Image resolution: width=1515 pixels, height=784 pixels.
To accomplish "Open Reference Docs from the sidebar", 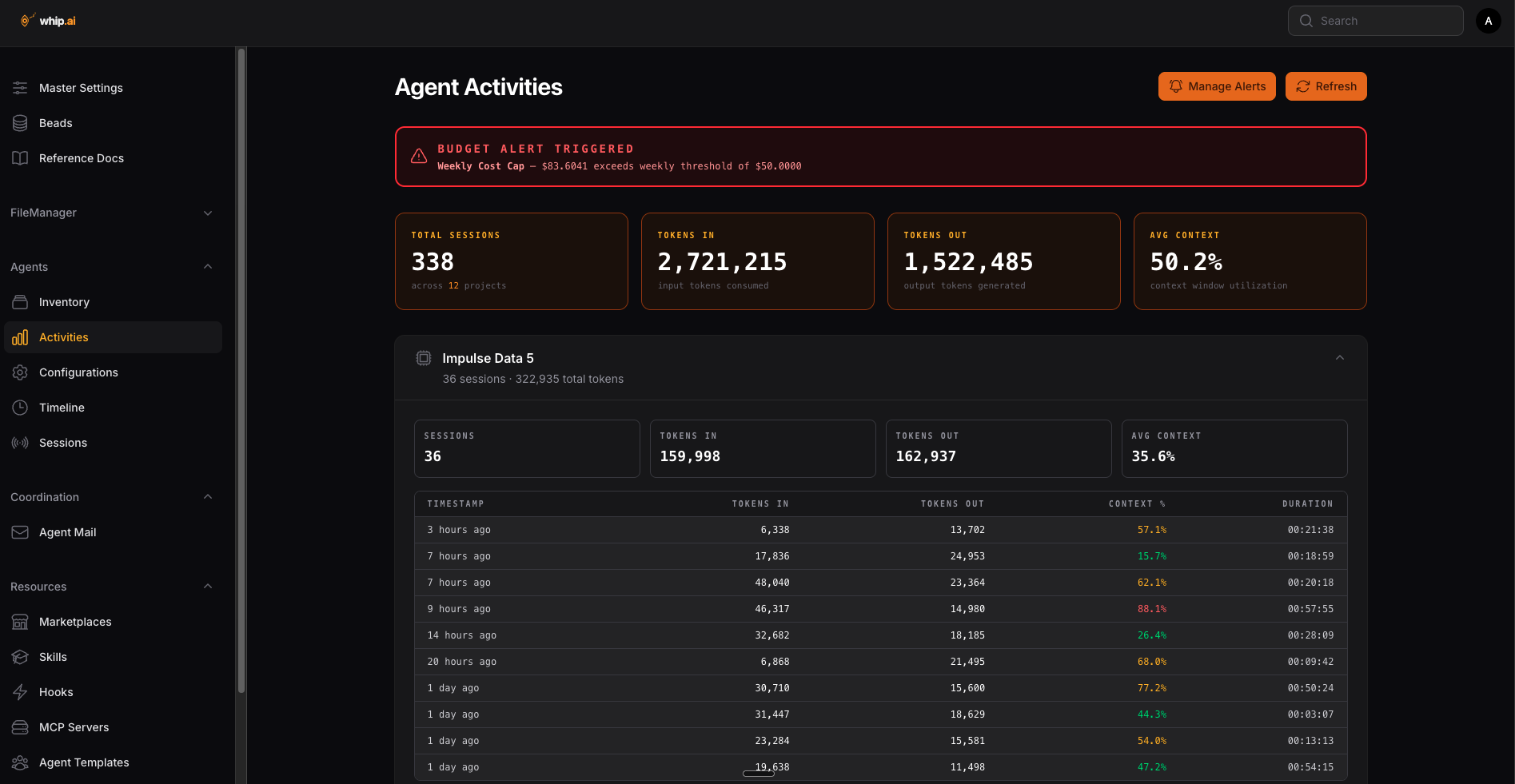I will coord(81,158).
